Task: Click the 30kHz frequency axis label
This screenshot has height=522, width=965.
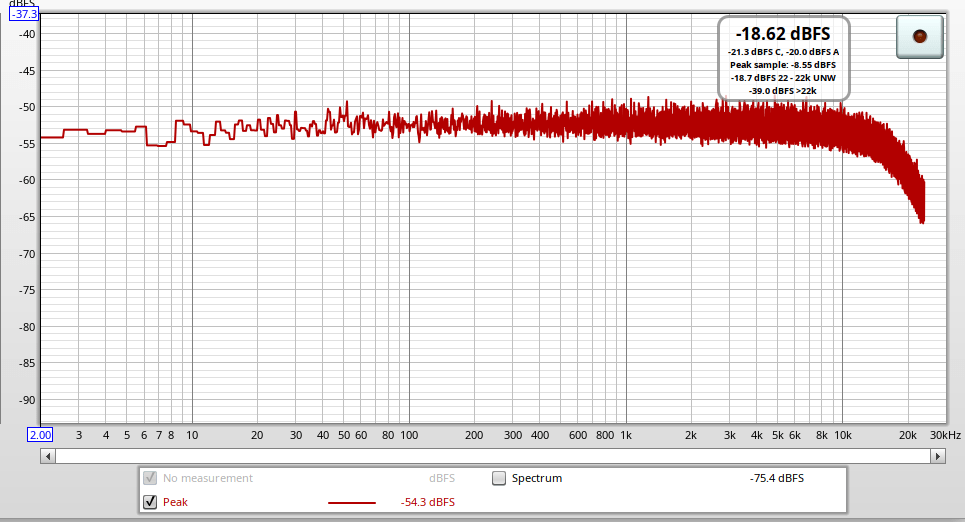Action: [x=945, y=435]
